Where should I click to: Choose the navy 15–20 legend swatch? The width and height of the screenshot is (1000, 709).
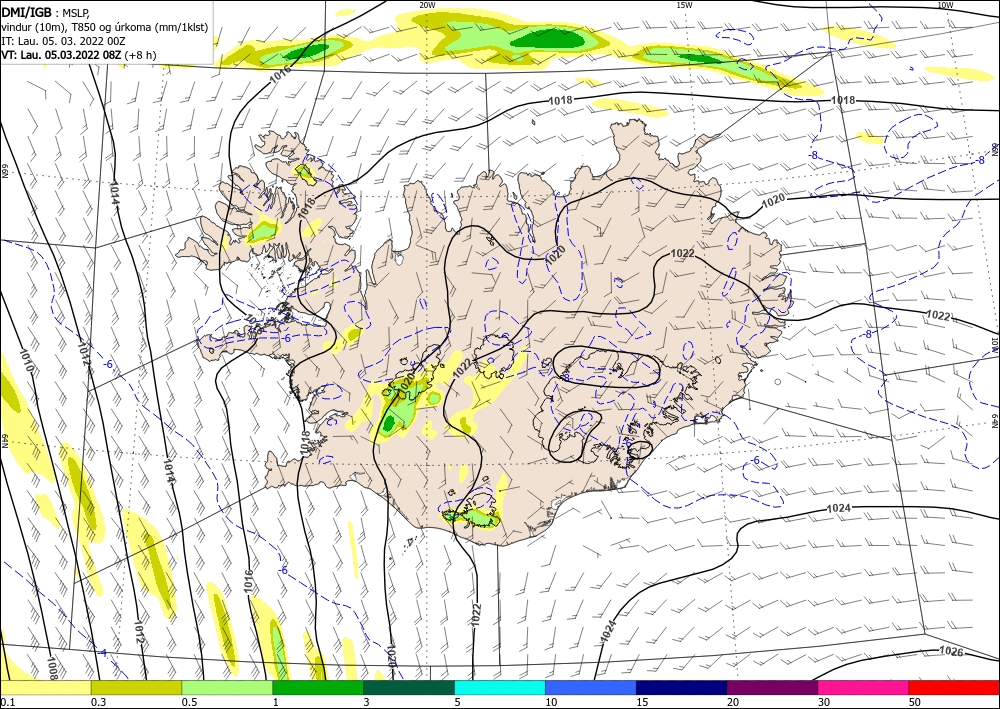pyautogui.click(x=682, y=687)
